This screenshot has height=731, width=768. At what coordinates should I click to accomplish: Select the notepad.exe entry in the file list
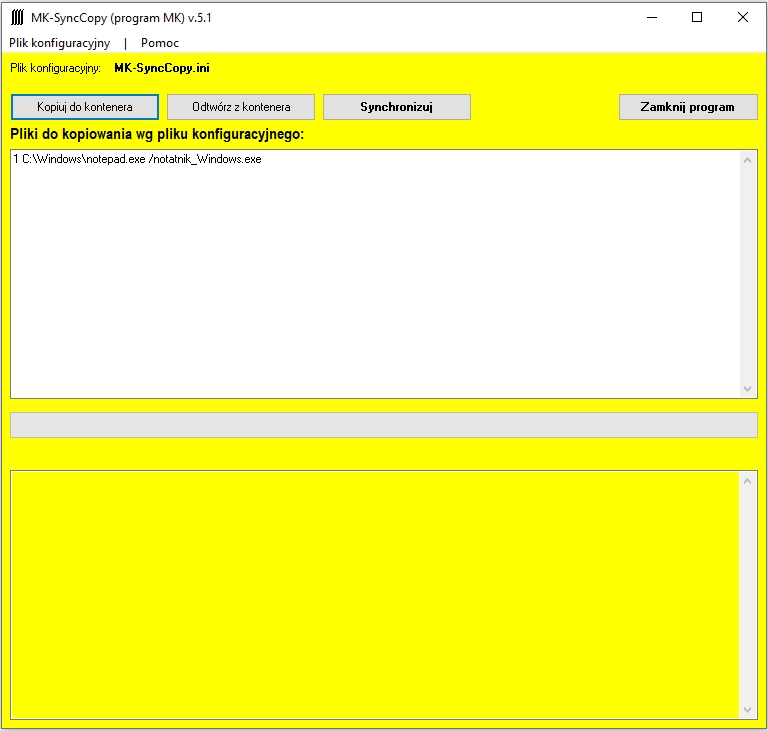pyautogui.click(x=137, y=159)
